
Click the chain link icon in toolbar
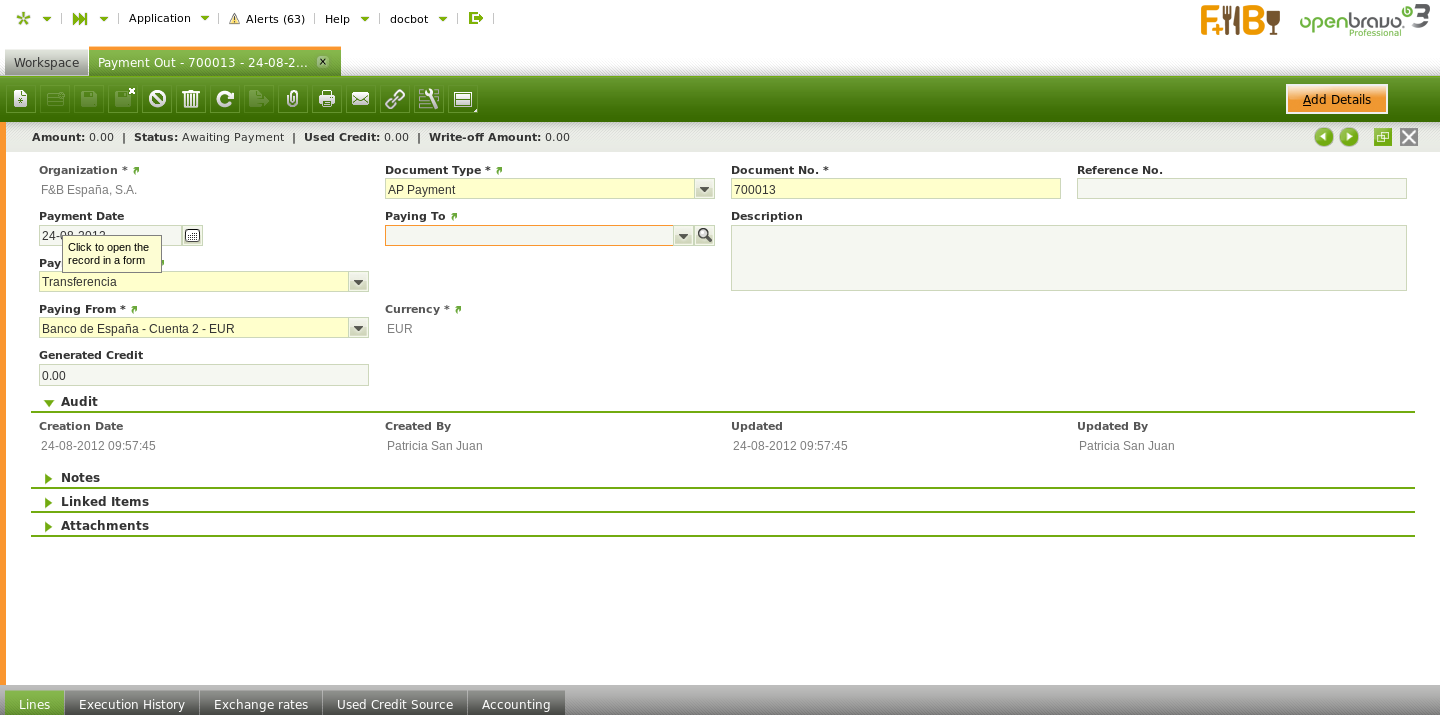click(x=395, y=99)
